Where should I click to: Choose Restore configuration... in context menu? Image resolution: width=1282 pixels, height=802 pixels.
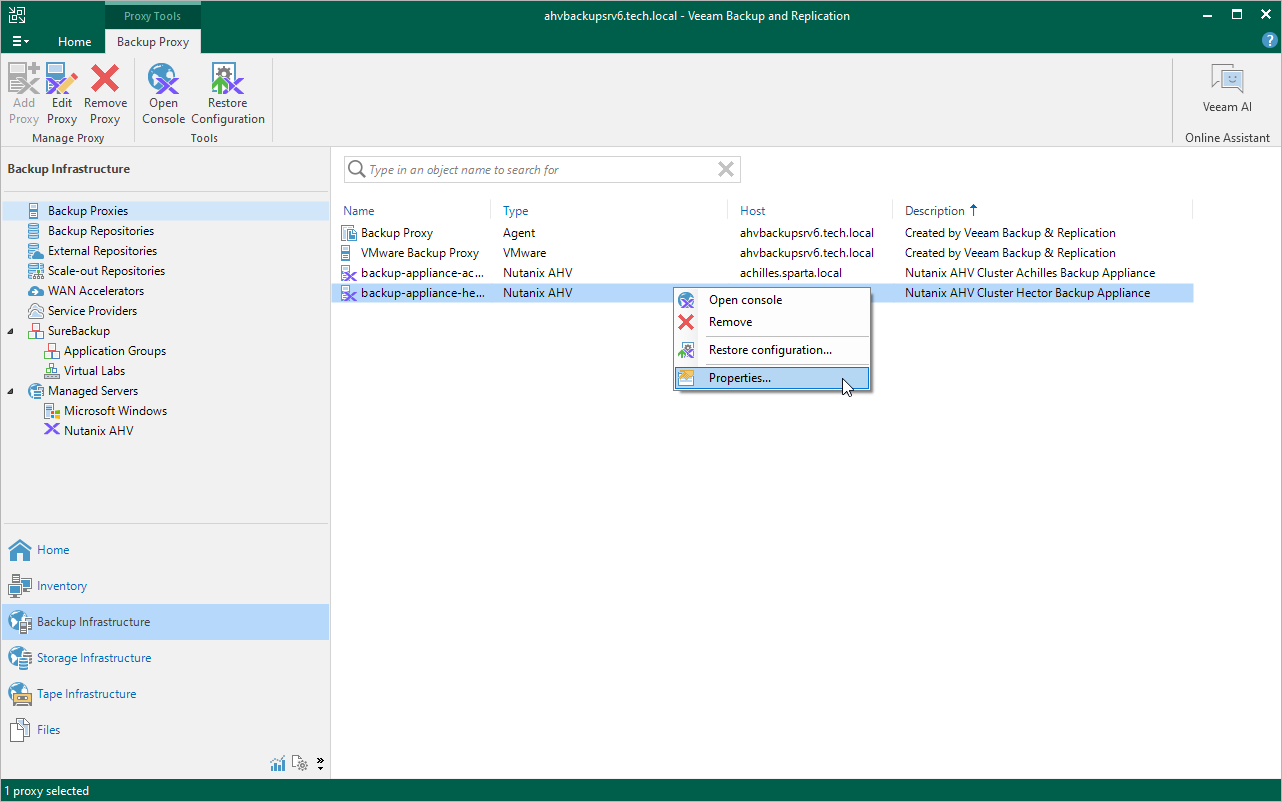click(772, 350)
